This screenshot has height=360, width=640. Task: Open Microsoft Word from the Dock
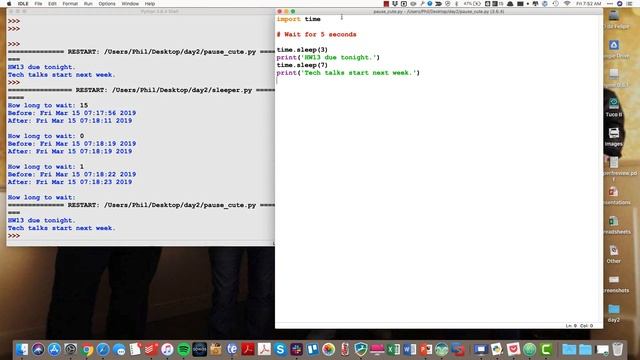409,349
